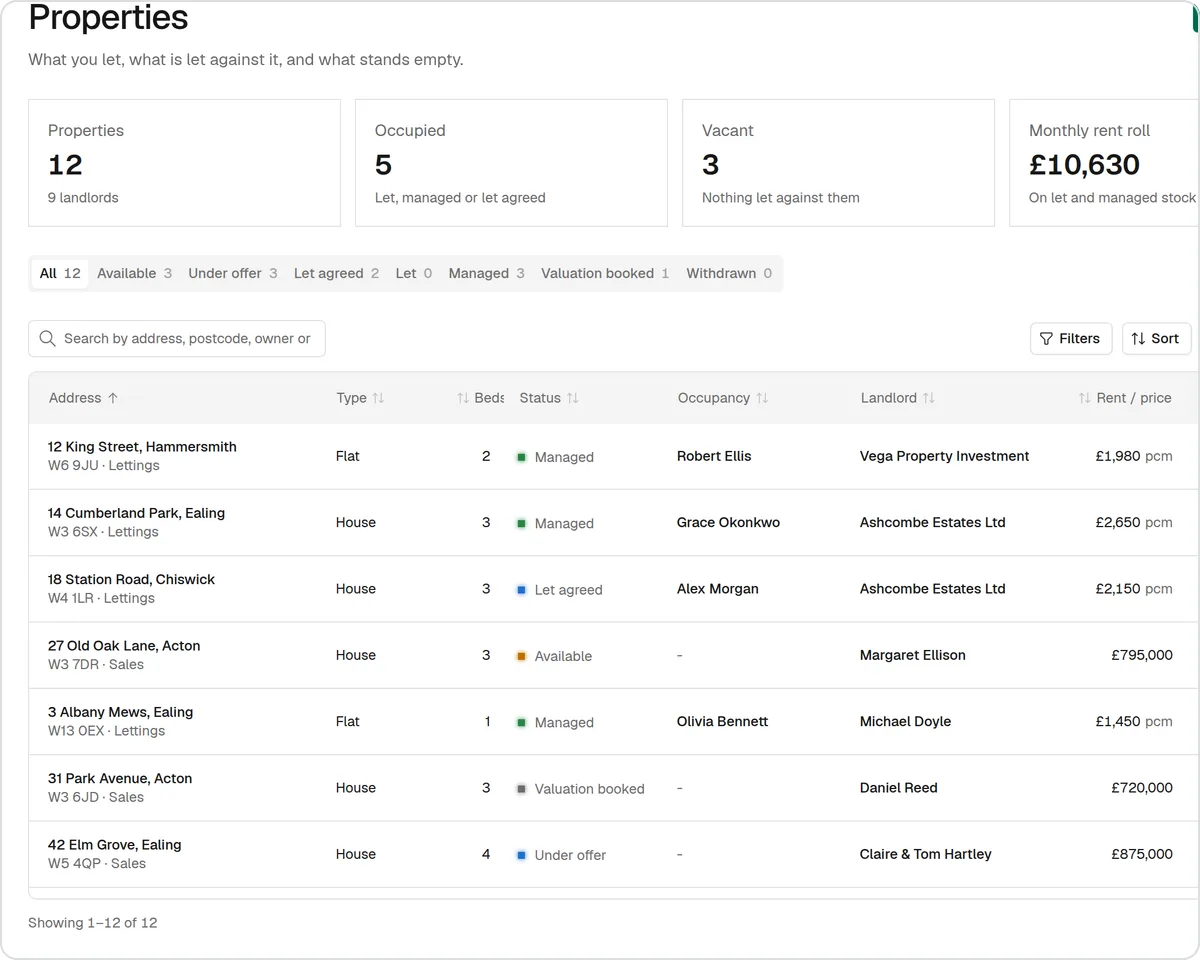Click the funnel icon in Filters
1200x960 pixels.
click(x=1046, y=339)
